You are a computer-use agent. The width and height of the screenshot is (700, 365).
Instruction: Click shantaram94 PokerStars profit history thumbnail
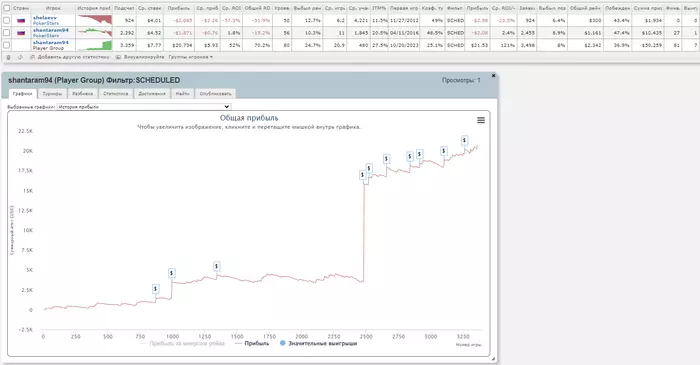click(x=94, y=33)
